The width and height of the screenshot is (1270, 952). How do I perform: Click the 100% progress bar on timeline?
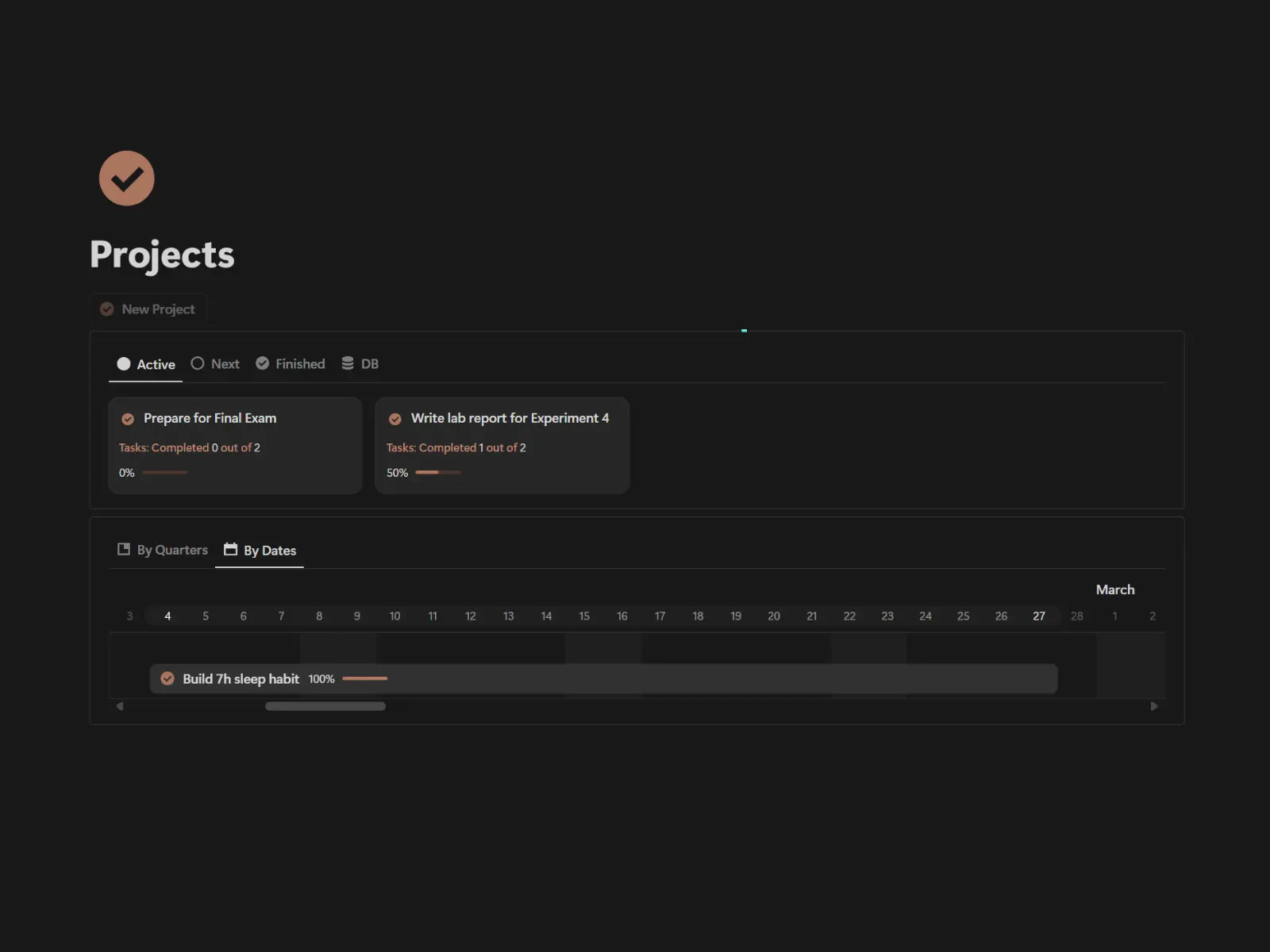coord(365,679)
